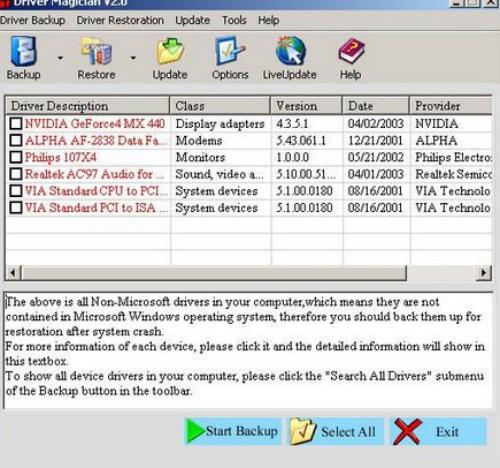Sort by Version column header
Image resolution: width=500 pixels, height=468 pixels.
307,106
